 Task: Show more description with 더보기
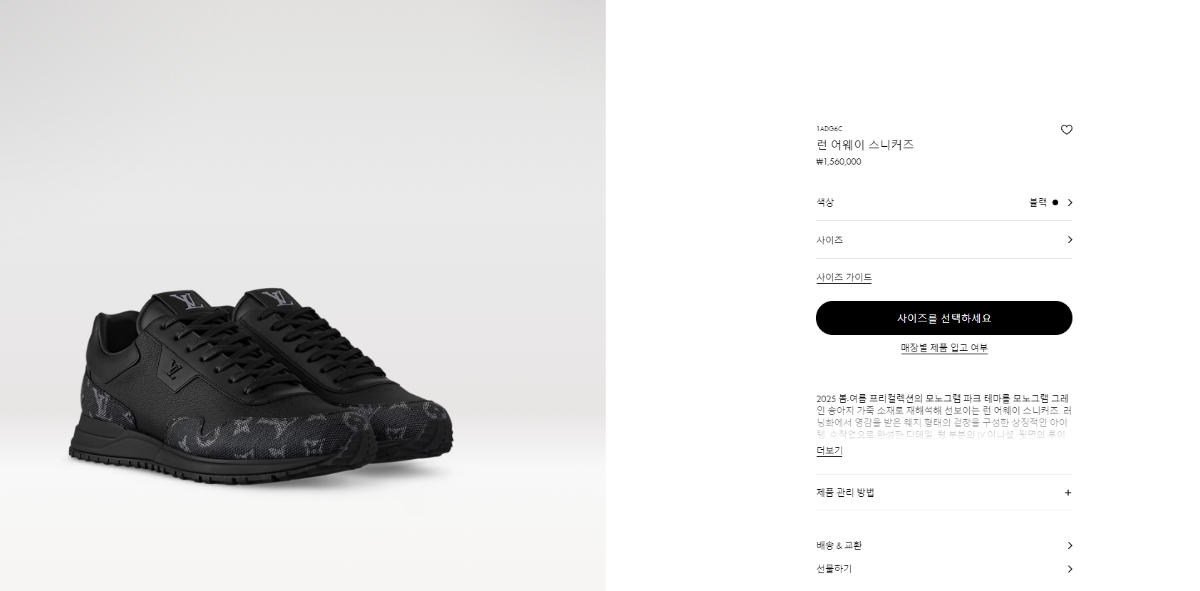click(829, 451)
